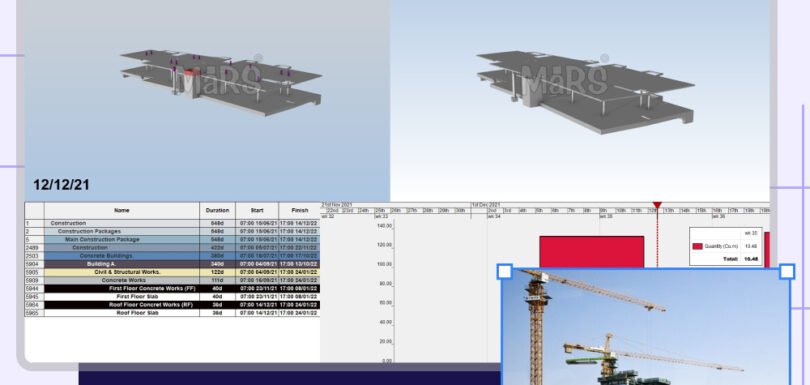Image resolution: width=810 pixels, height=385 pixels.
Task: Click the 12/12/21 date label
Action: [x=61, y=185]
